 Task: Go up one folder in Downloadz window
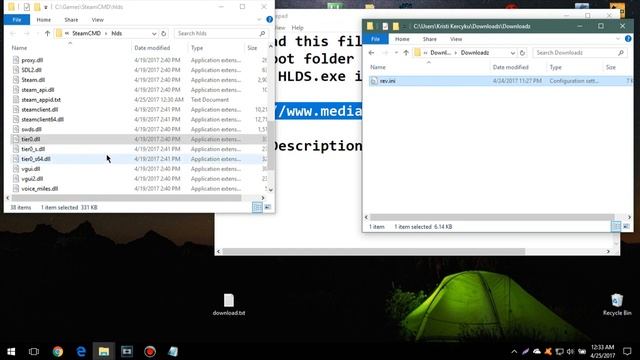406,53
